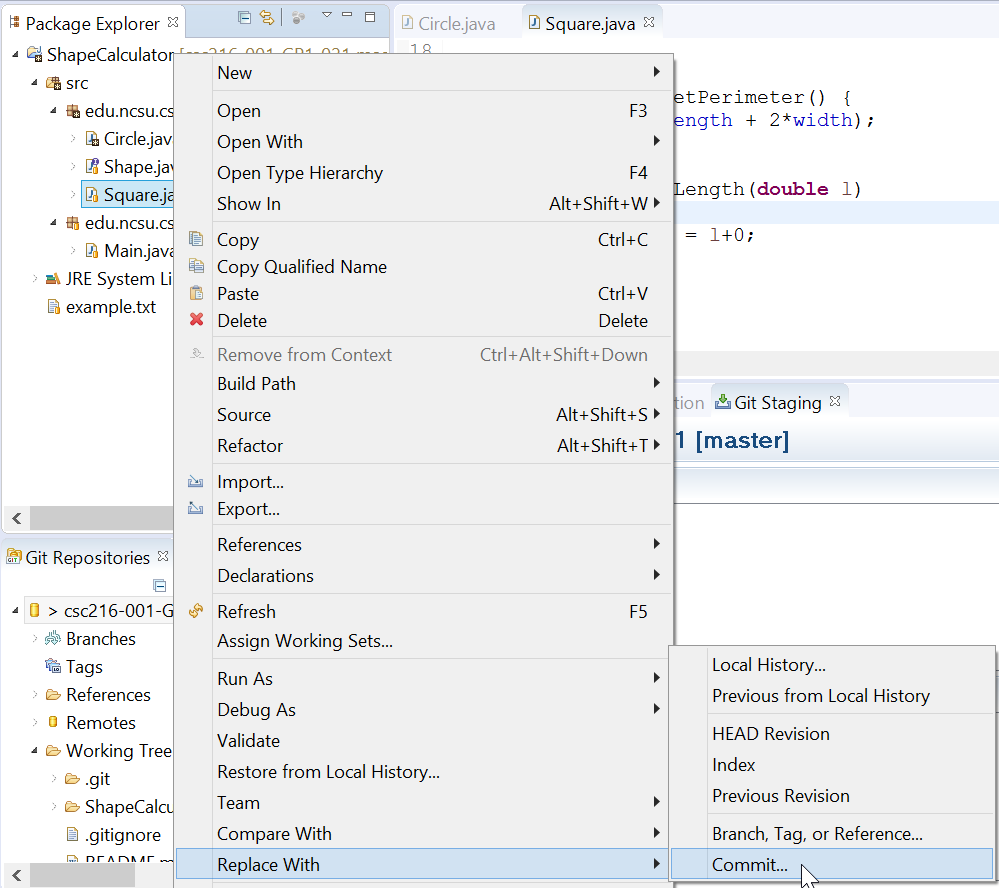Click the Copy icon in the context menu
The height and width of the screenshot is (888, 999).
pyautogui.click(x=196, y=240)
